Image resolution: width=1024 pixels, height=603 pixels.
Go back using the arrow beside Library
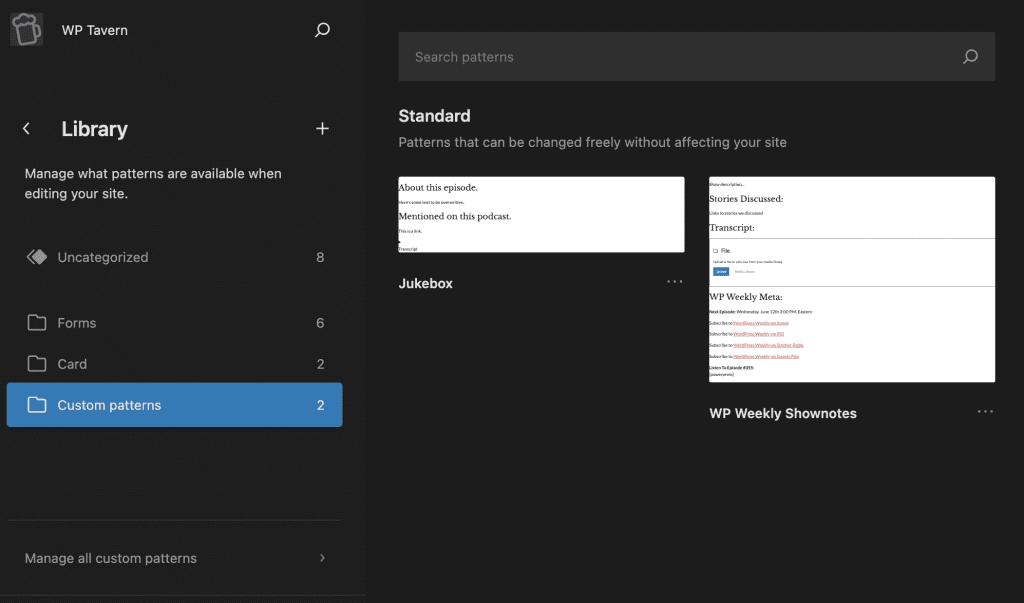27,129
